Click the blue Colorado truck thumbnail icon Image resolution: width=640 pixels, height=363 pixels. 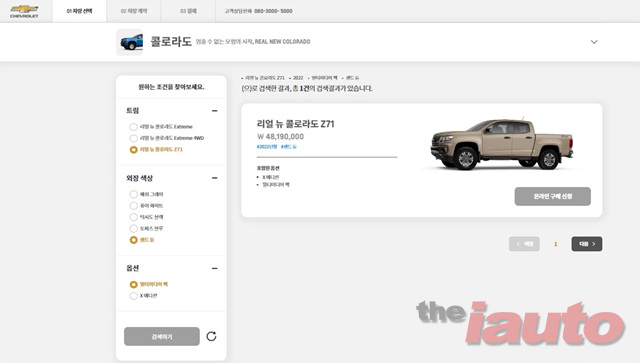[x=130, y=42]
